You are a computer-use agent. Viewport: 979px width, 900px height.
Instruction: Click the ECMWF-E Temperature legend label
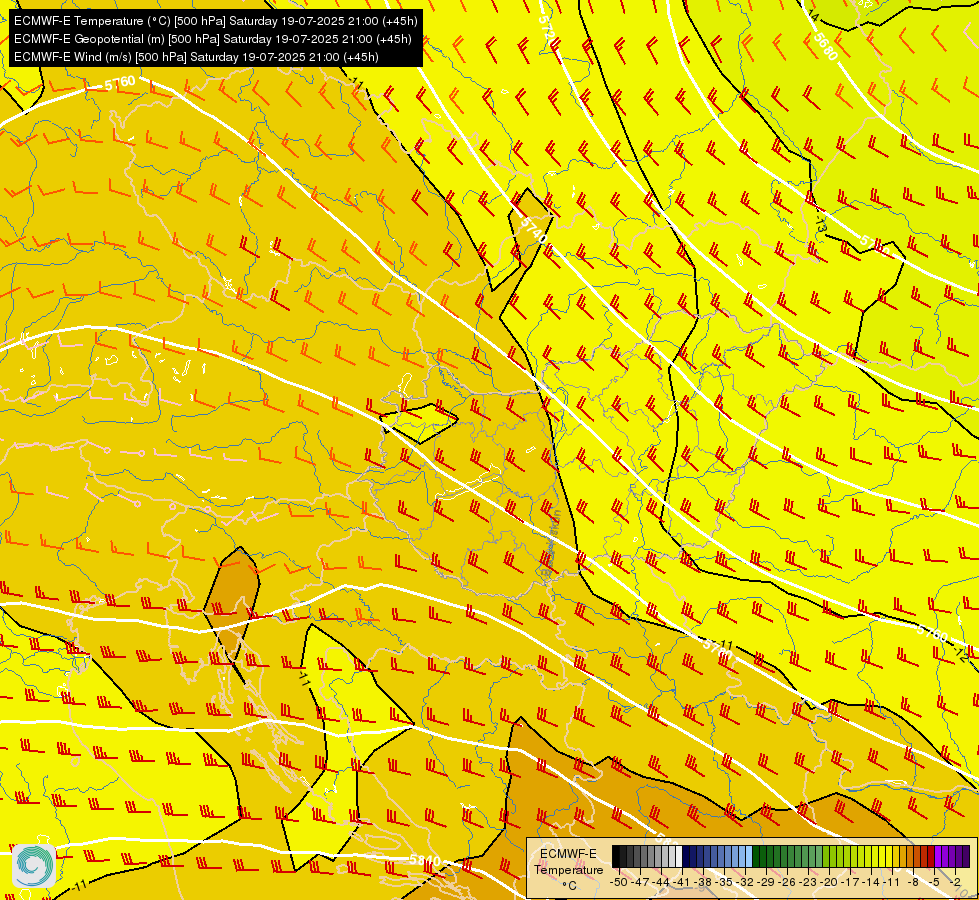pos(569,862)
